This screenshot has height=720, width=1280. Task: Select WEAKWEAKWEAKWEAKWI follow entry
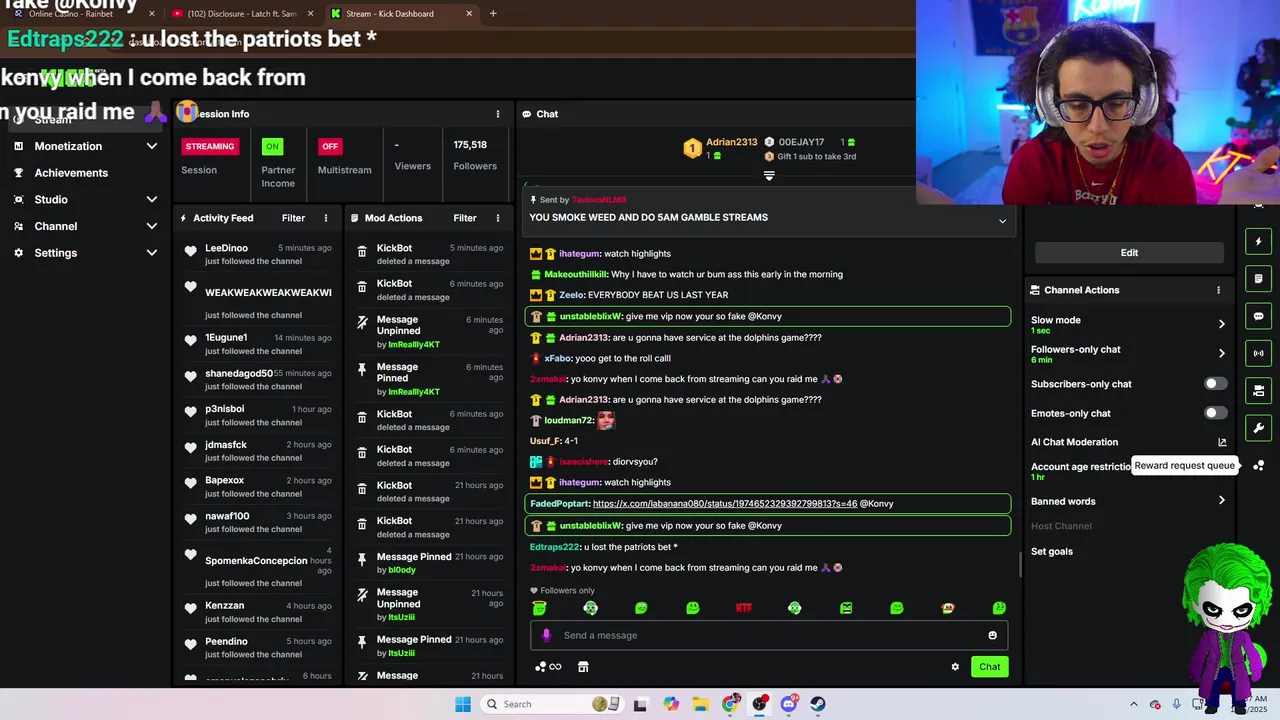pos(268,293)
